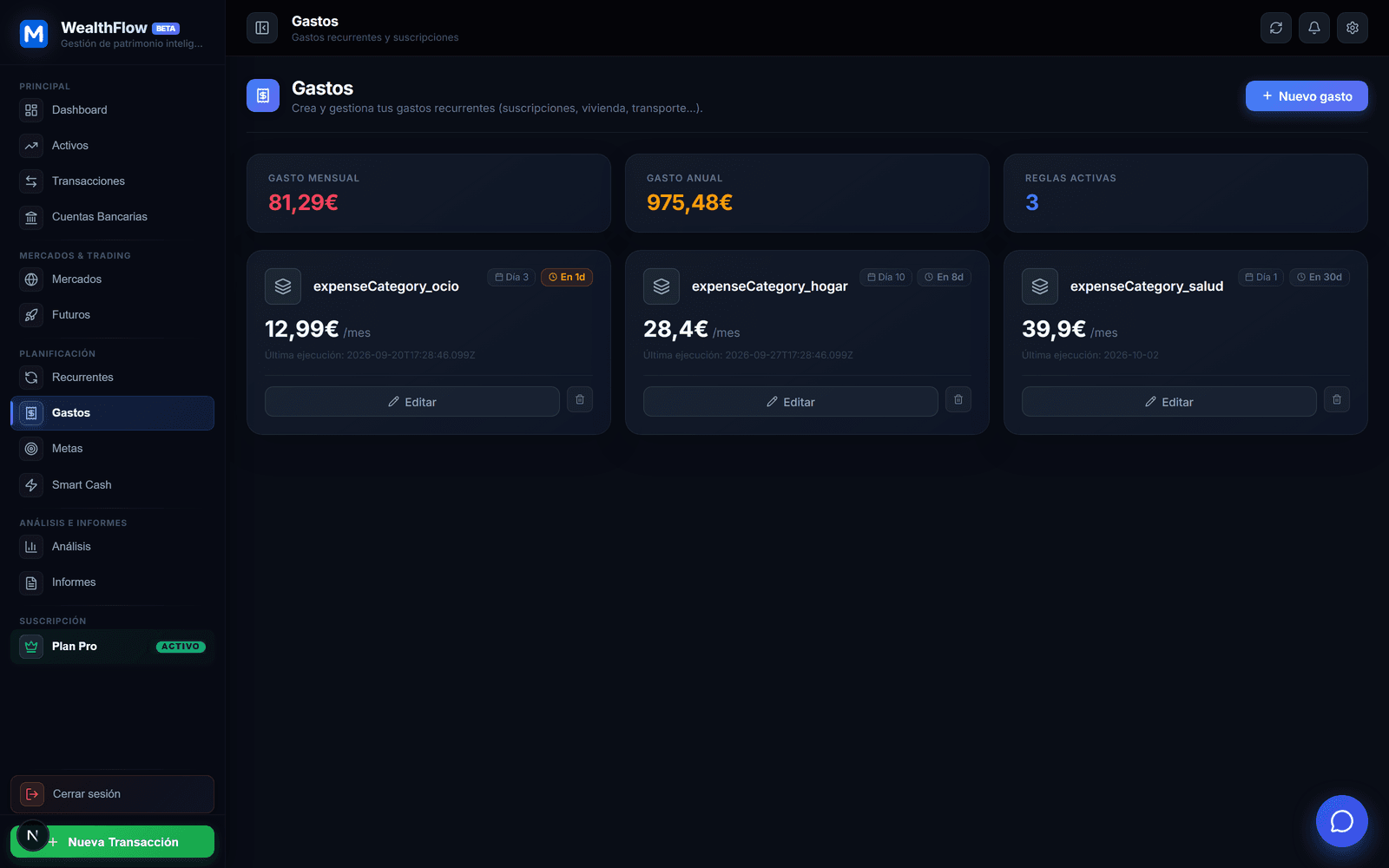Viewport: 1389px width, 868px height.
Task: Go to Activos section
Action: click(x=112, y=146)
